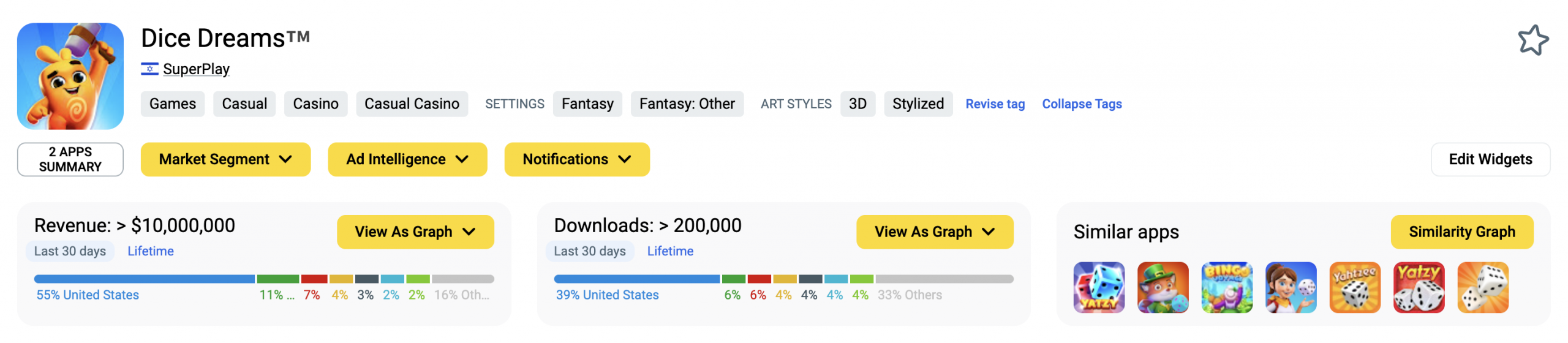Click United States segment of revenue bar
The width and height of the screenshot is (1568, 343).
tap(144, 279)
